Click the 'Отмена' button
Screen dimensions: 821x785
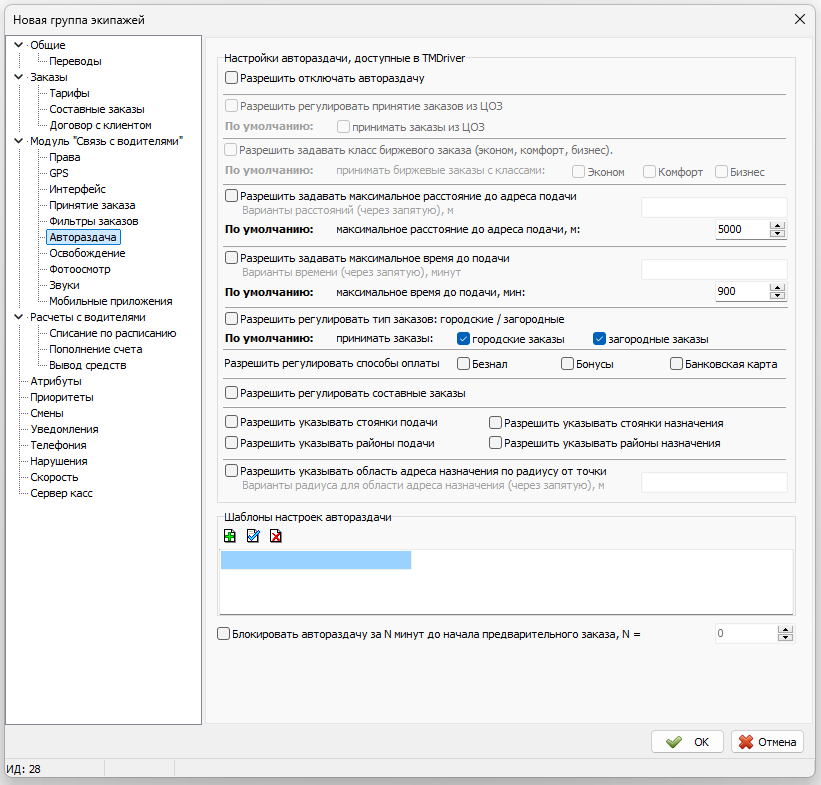[x=767, y=742]
